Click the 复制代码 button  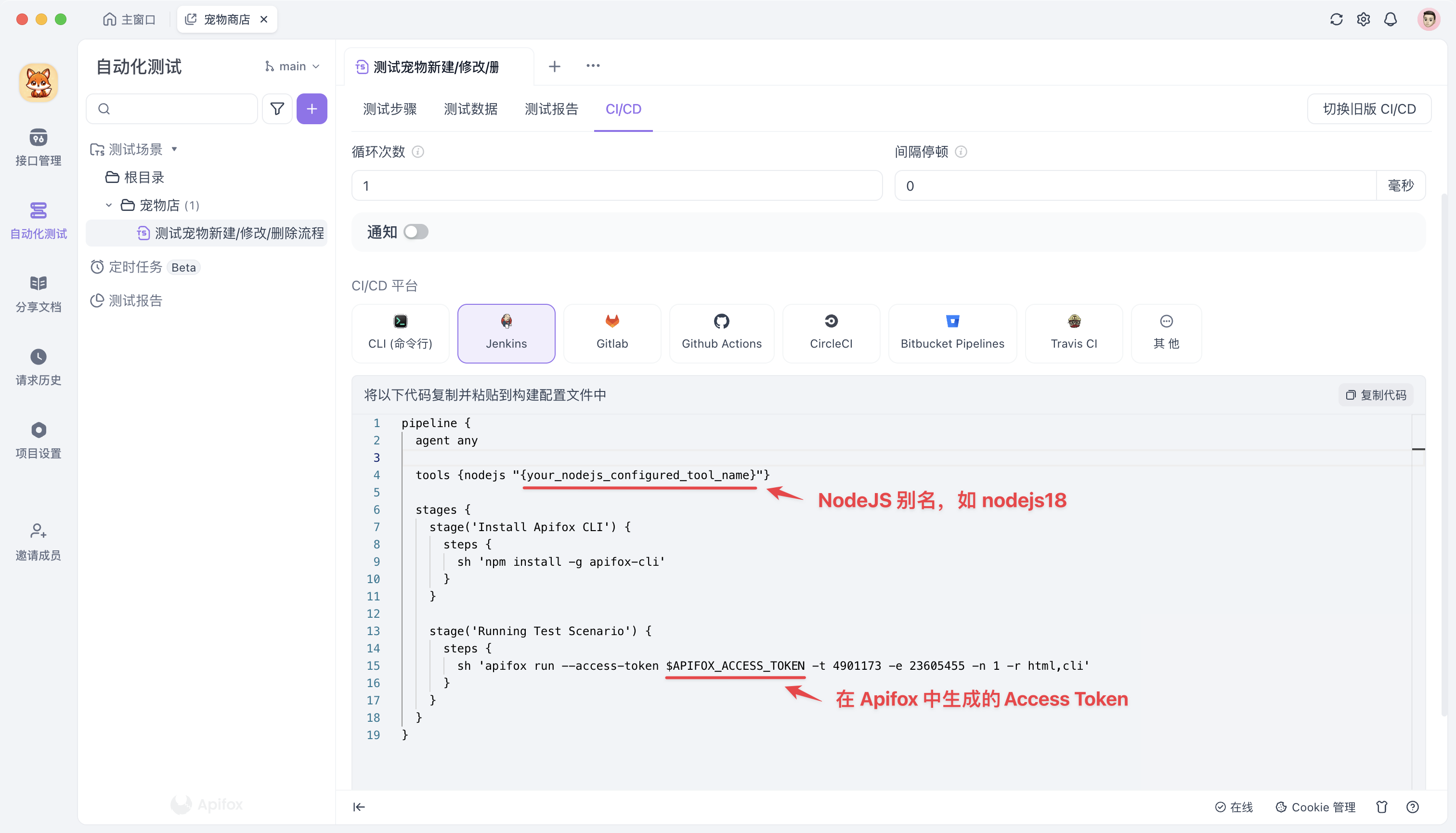point(1375,395)
